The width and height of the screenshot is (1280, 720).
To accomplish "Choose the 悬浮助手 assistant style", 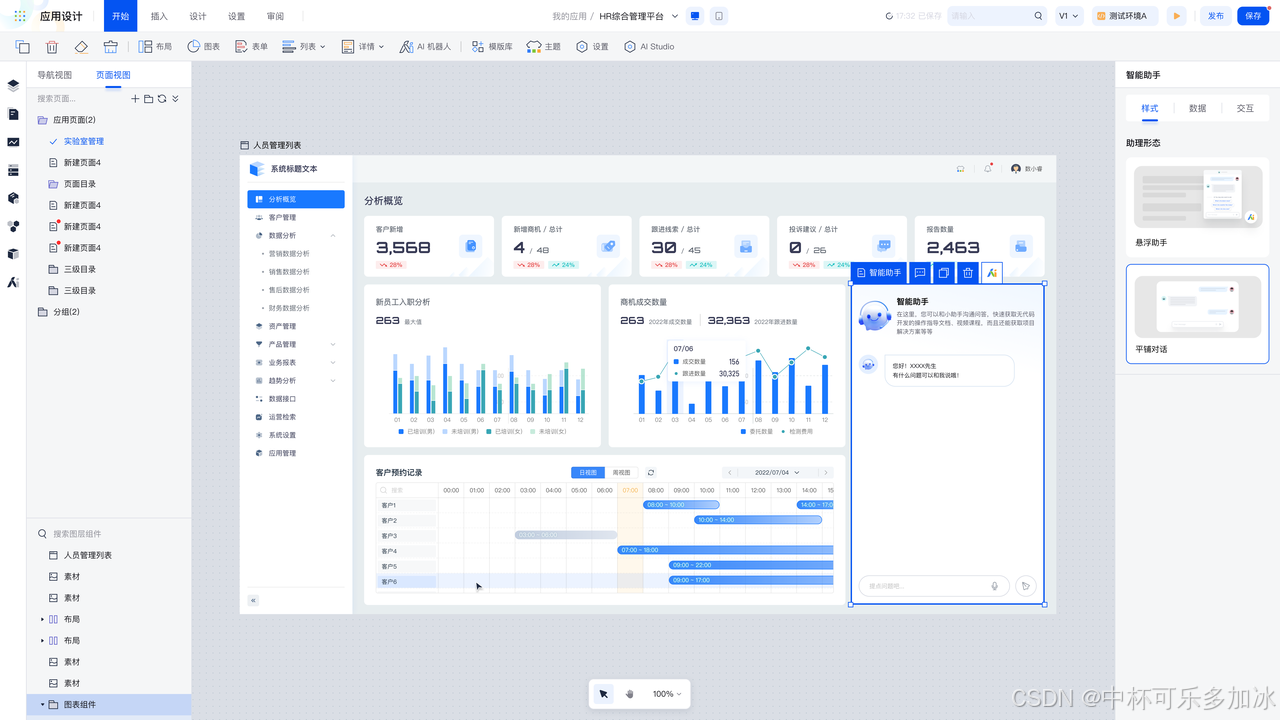I will pos(1197,197).
